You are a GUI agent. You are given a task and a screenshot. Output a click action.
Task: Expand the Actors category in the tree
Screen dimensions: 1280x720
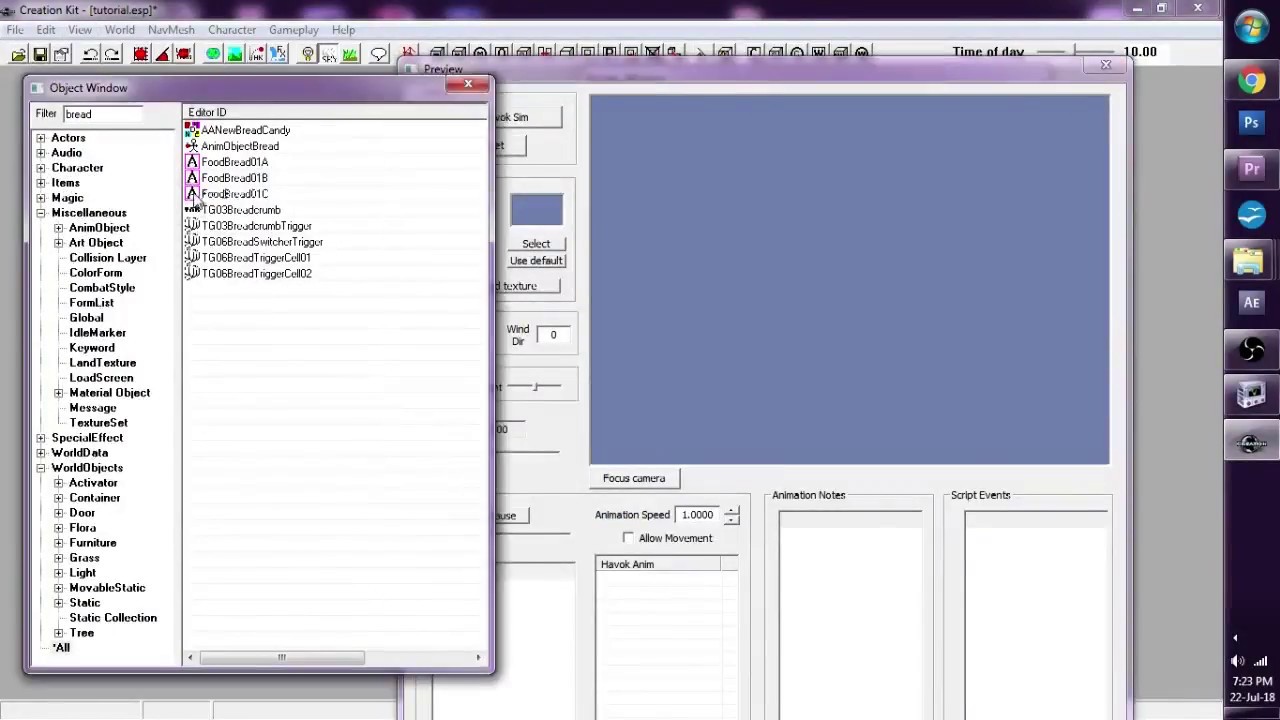coord(41,138)
